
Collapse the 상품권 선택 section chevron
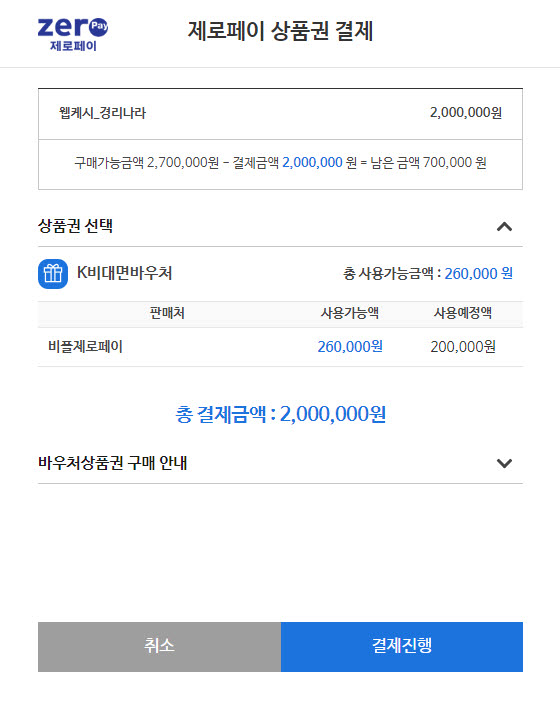pos(504,226)
